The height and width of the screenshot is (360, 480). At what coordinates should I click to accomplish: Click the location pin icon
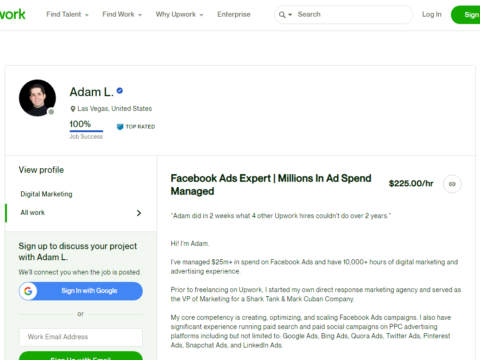coord(73,109)
